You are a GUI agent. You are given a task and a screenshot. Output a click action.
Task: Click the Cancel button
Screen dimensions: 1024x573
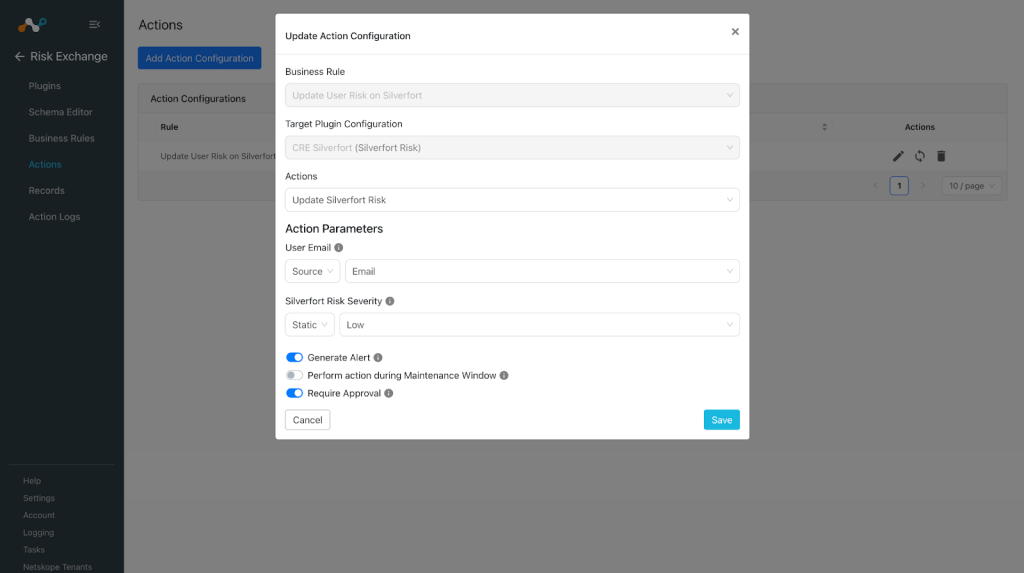coord(308,420)
